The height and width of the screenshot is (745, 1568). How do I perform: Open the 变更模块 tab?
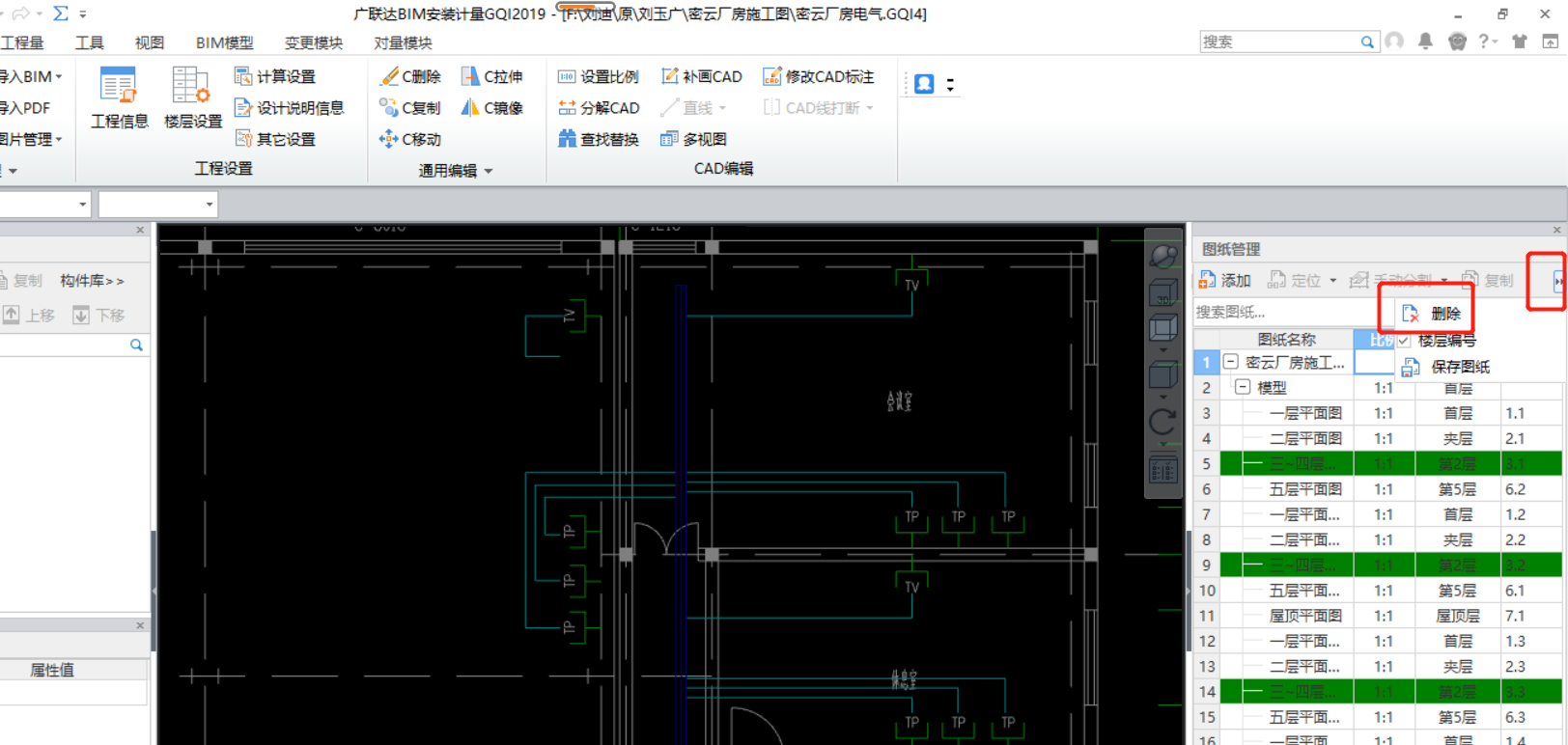[314, 42]
